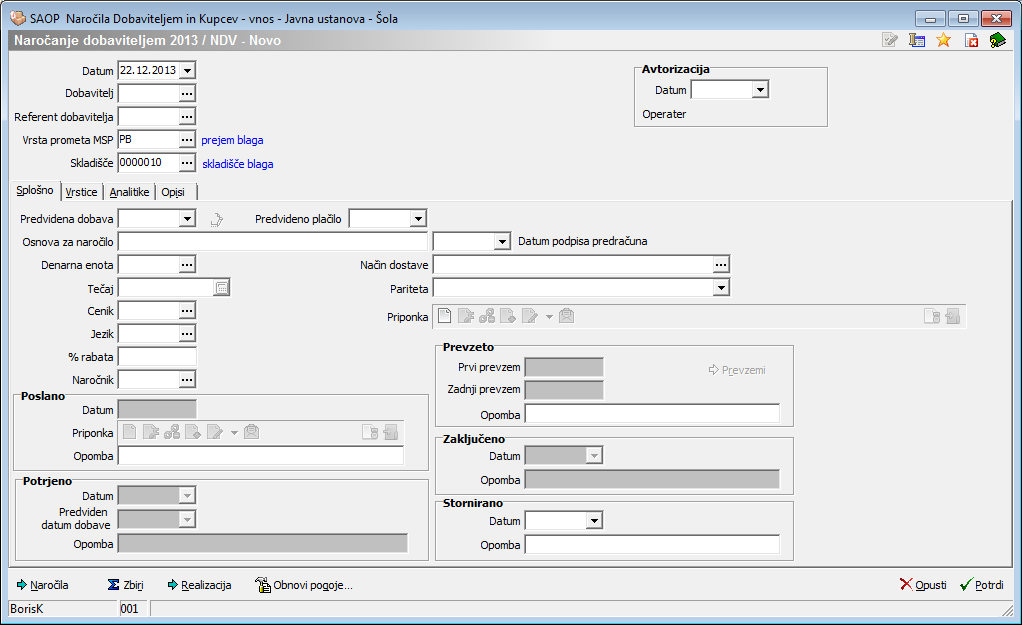The height and width of the screenshot is (625, 1022).
Task: Open Avtorizacija Datum dropdown
Action: point(760,90)
